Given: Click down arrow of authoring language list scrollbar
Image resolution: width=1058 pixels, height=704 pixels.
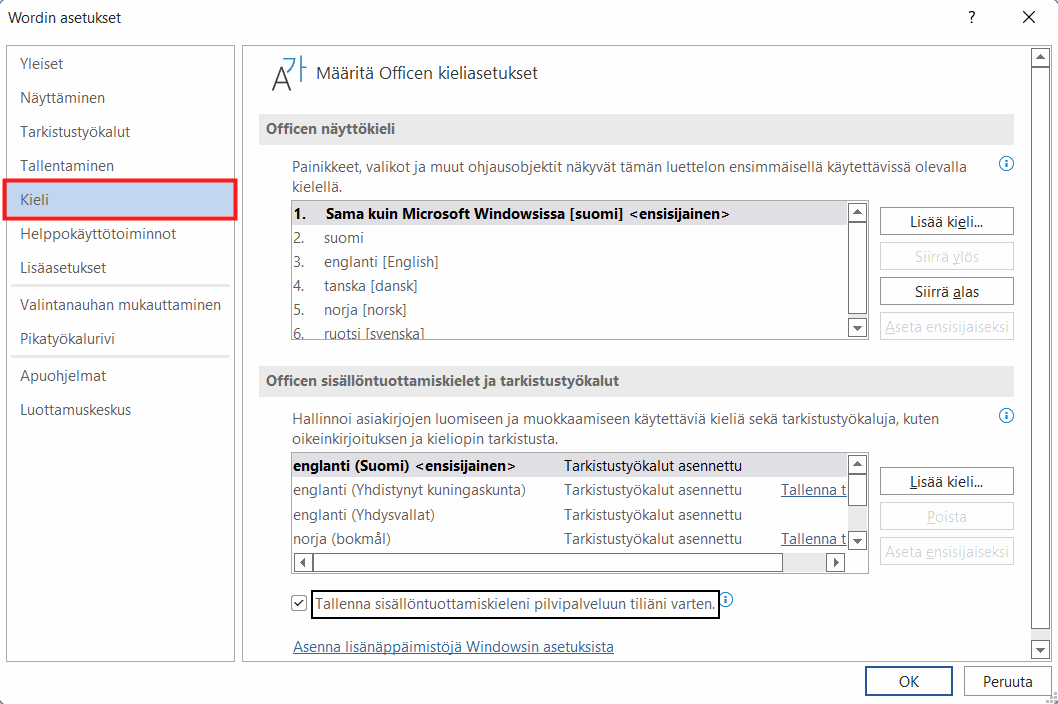Looking at the screenshot, I should tap(858, 541).
